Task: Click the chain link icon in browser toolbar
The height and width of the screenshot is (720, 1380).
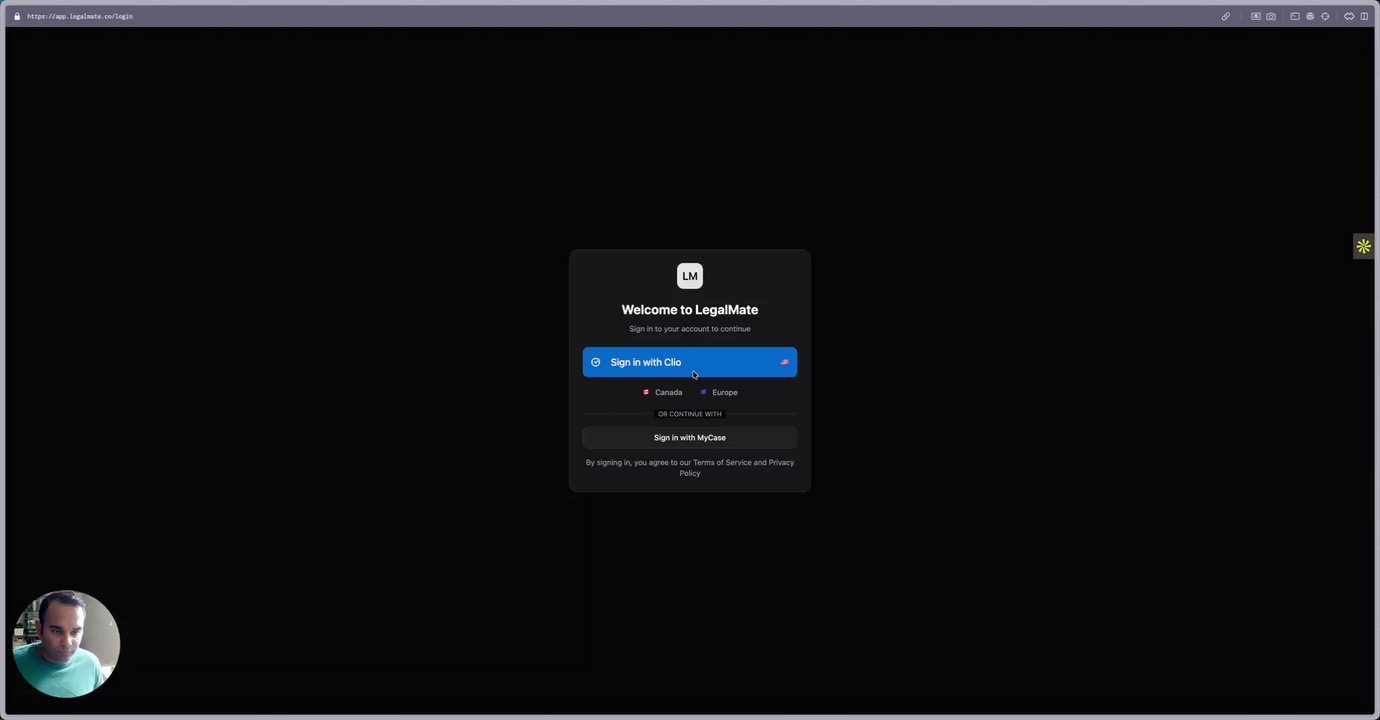Action: (1225, 16)
